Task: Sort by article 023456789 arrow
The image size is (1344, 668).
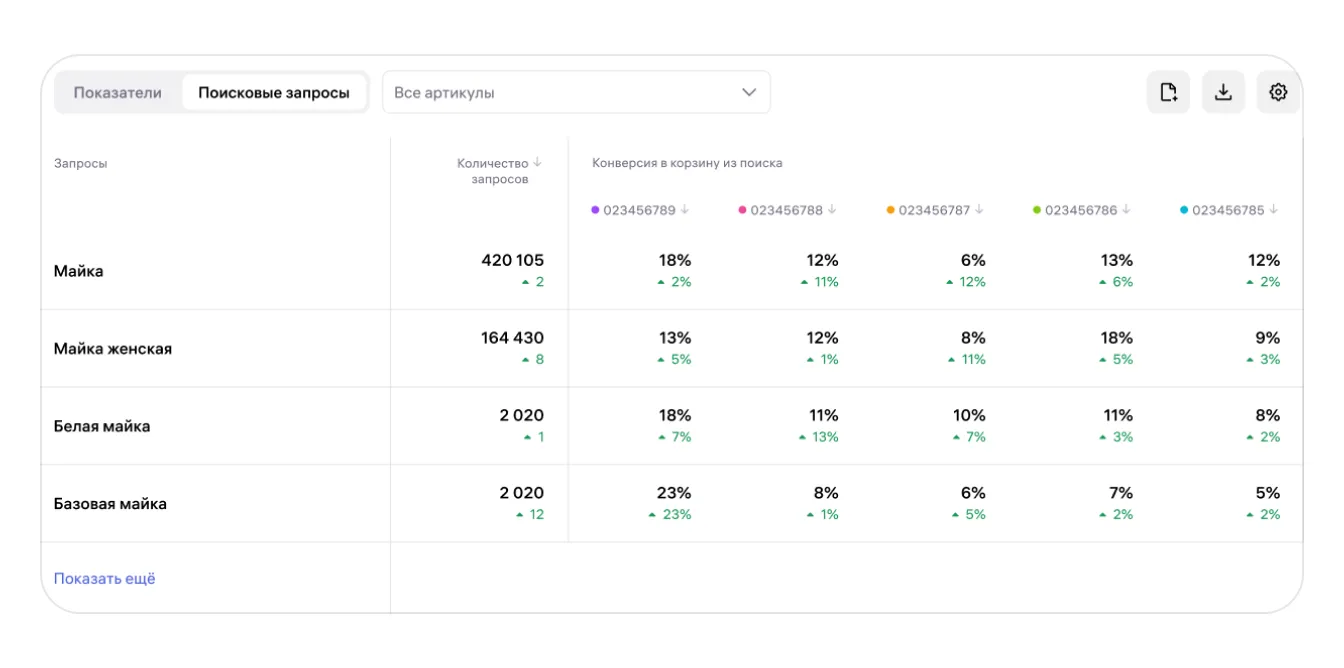Action: [685, 210]
